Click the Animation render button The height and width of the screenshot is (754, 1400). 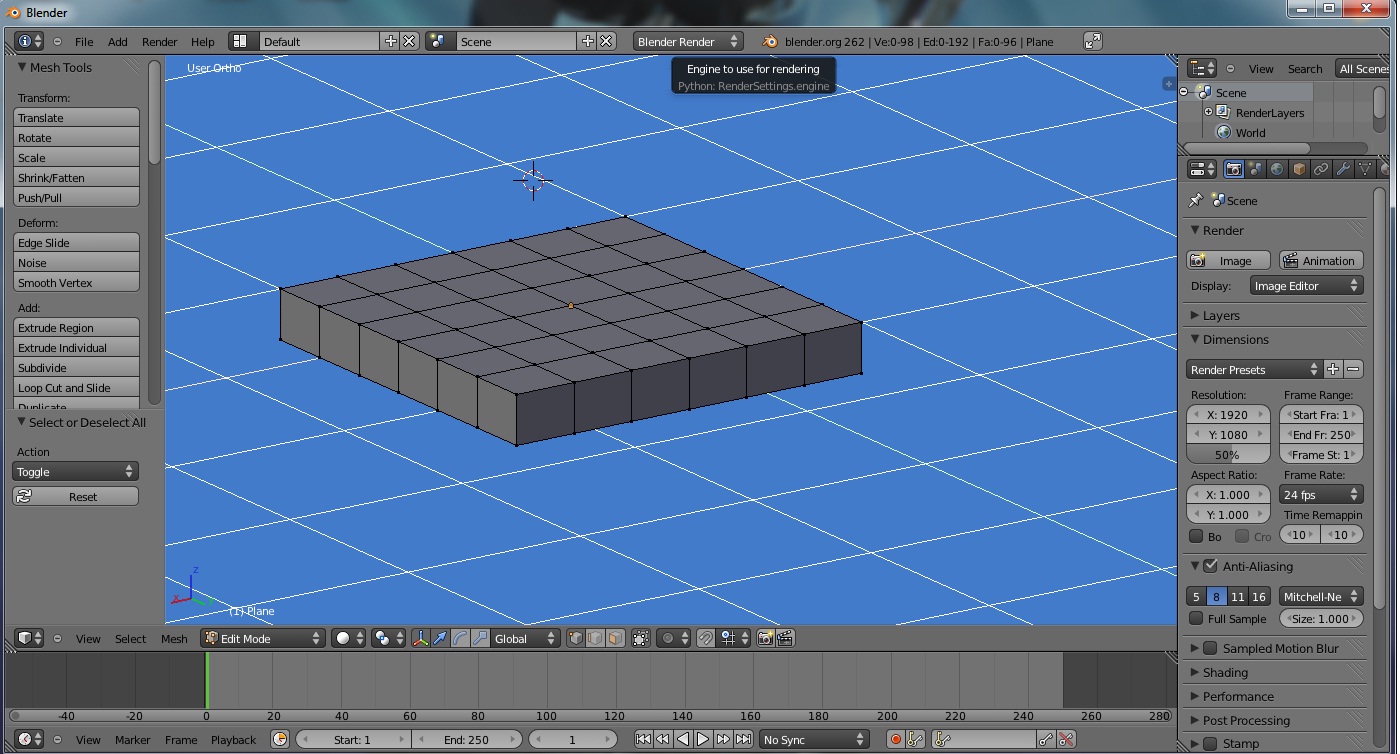click(x=1319, y=260)
